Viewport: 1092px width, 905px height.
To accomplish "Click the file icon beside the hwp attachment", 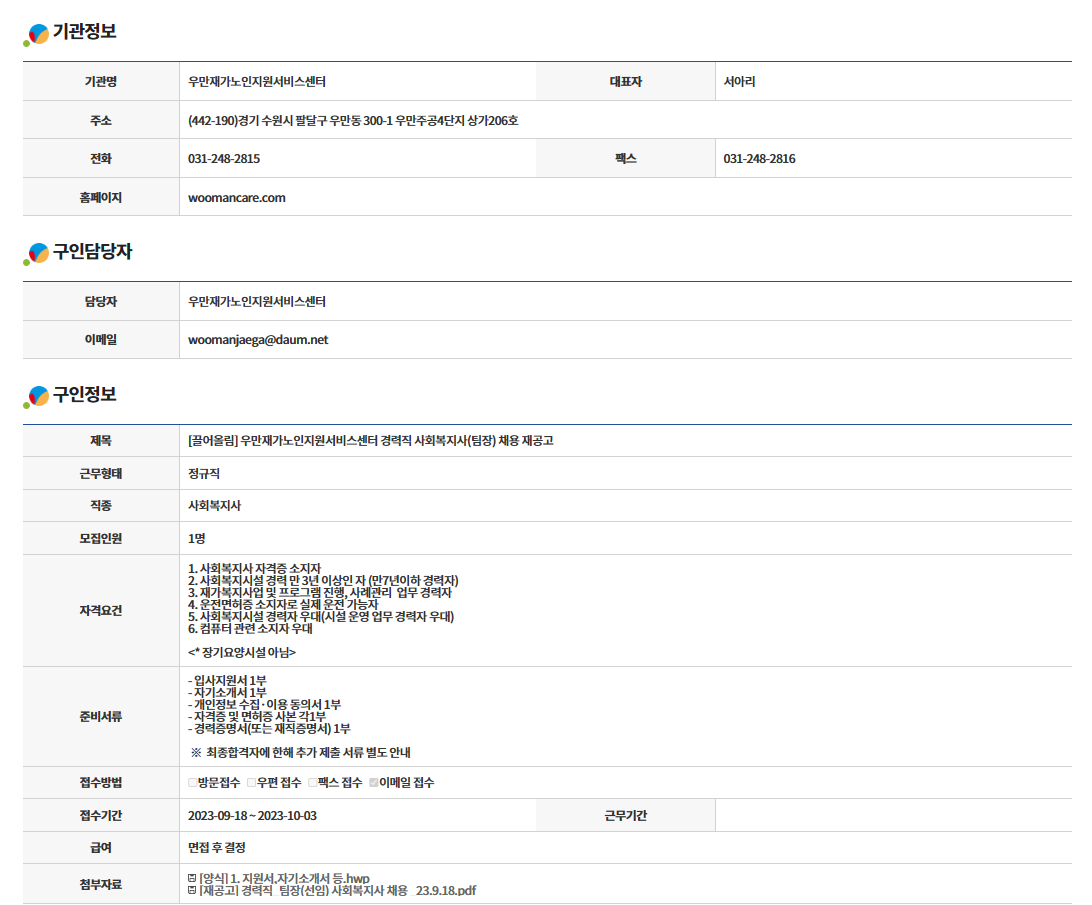I will pos(192,878).
